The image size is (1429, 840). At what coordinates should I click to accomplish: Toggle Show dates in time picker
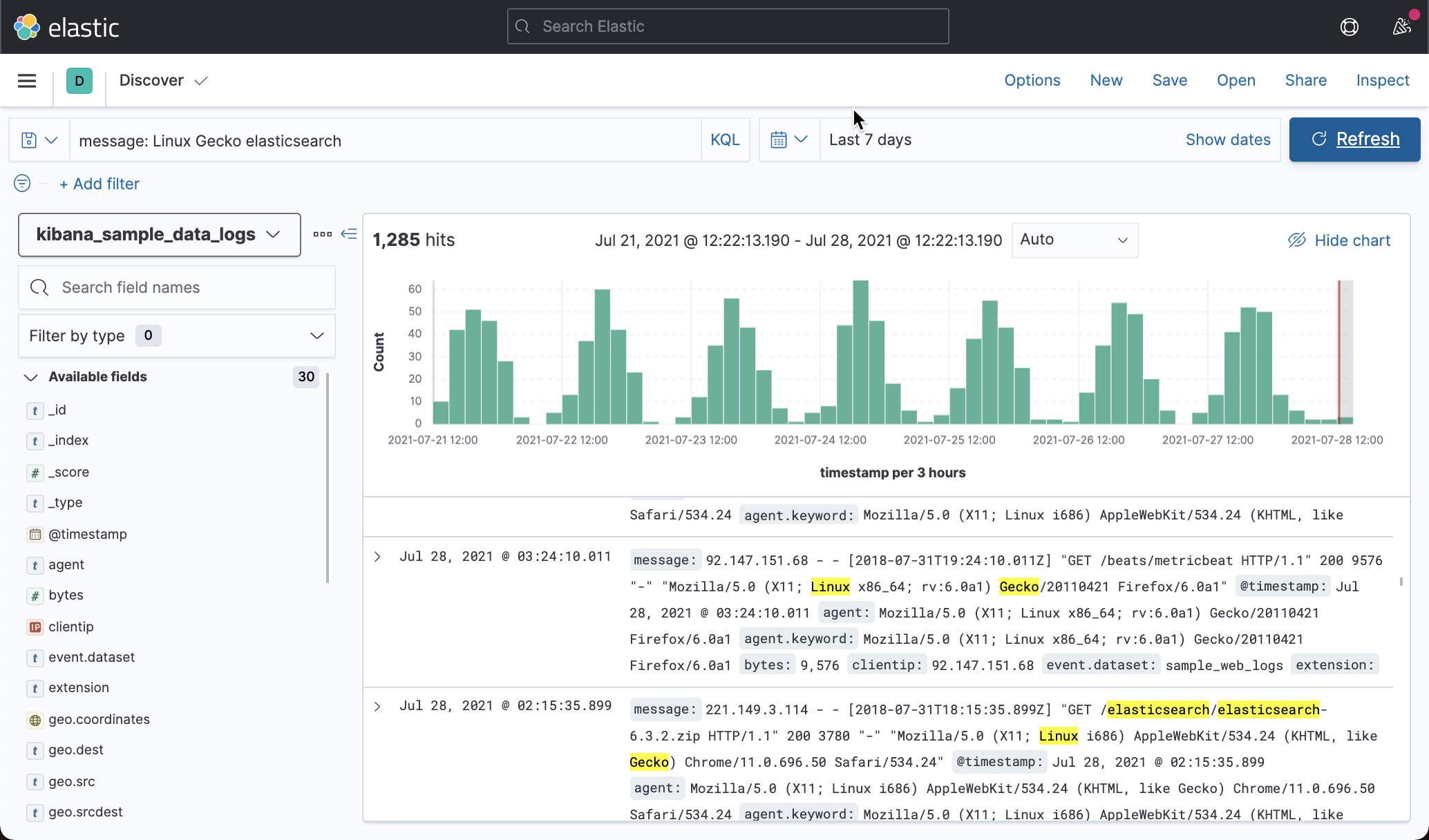1228,139
